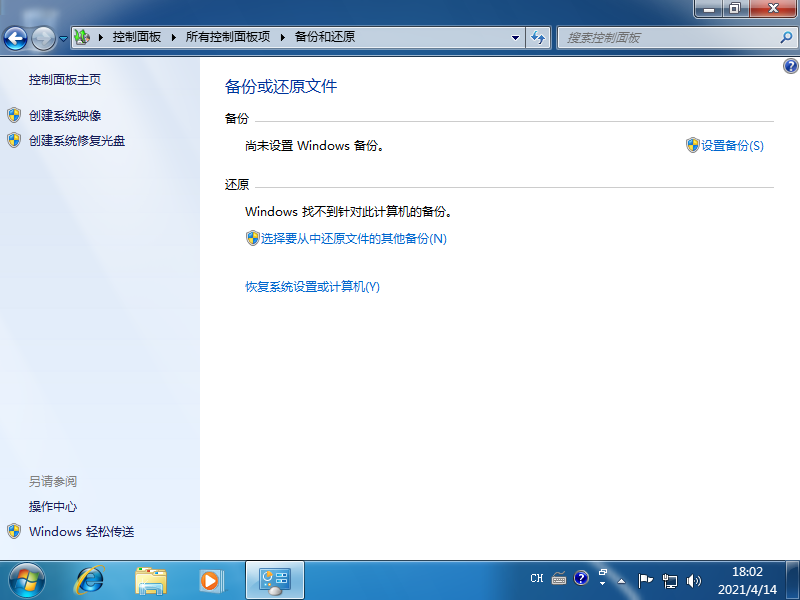Open help with the blue question icon
The image size is (800, 600).
pos(791,66)
